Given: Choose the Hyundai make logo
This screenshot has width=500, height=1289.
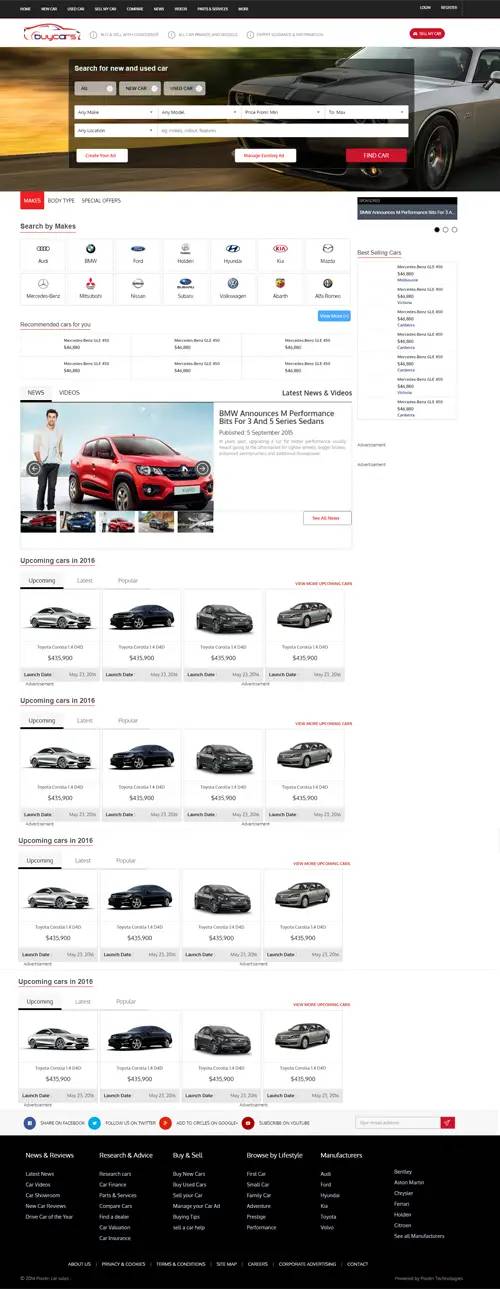Looking at the screenshot, I should click(x=233, y=248).
